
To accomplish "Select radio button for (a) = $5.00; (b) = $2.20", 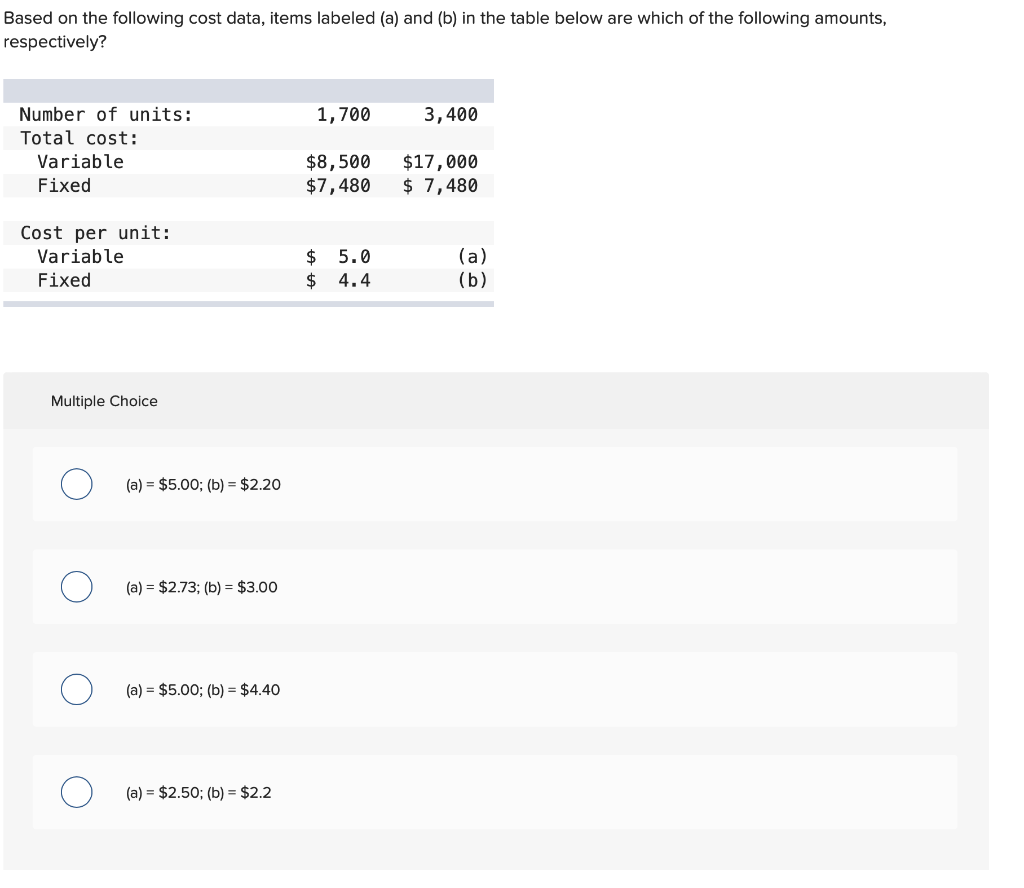I will 76,483.
